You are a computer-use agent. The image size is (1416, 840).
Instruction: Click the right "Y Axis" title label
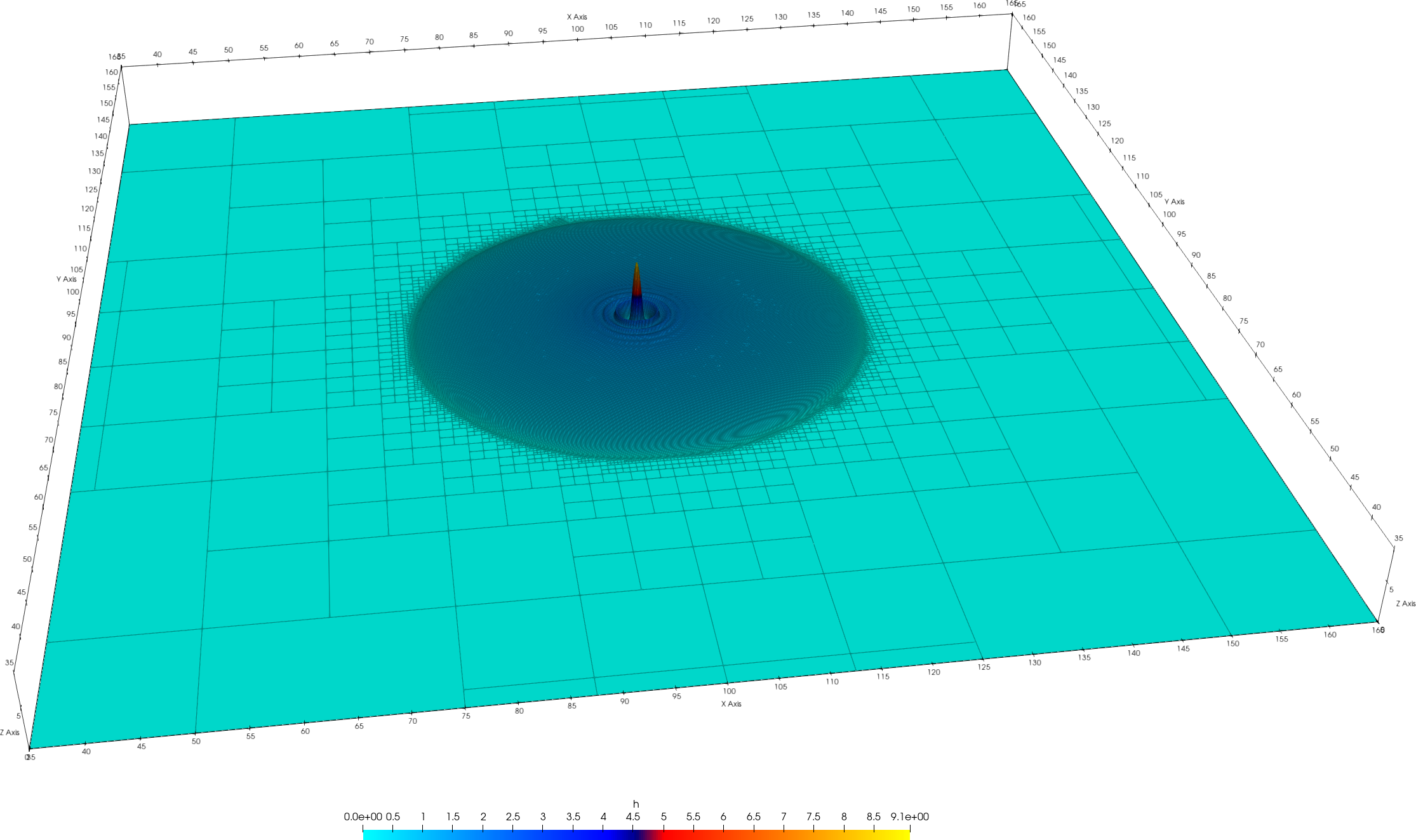[1174, 201]
